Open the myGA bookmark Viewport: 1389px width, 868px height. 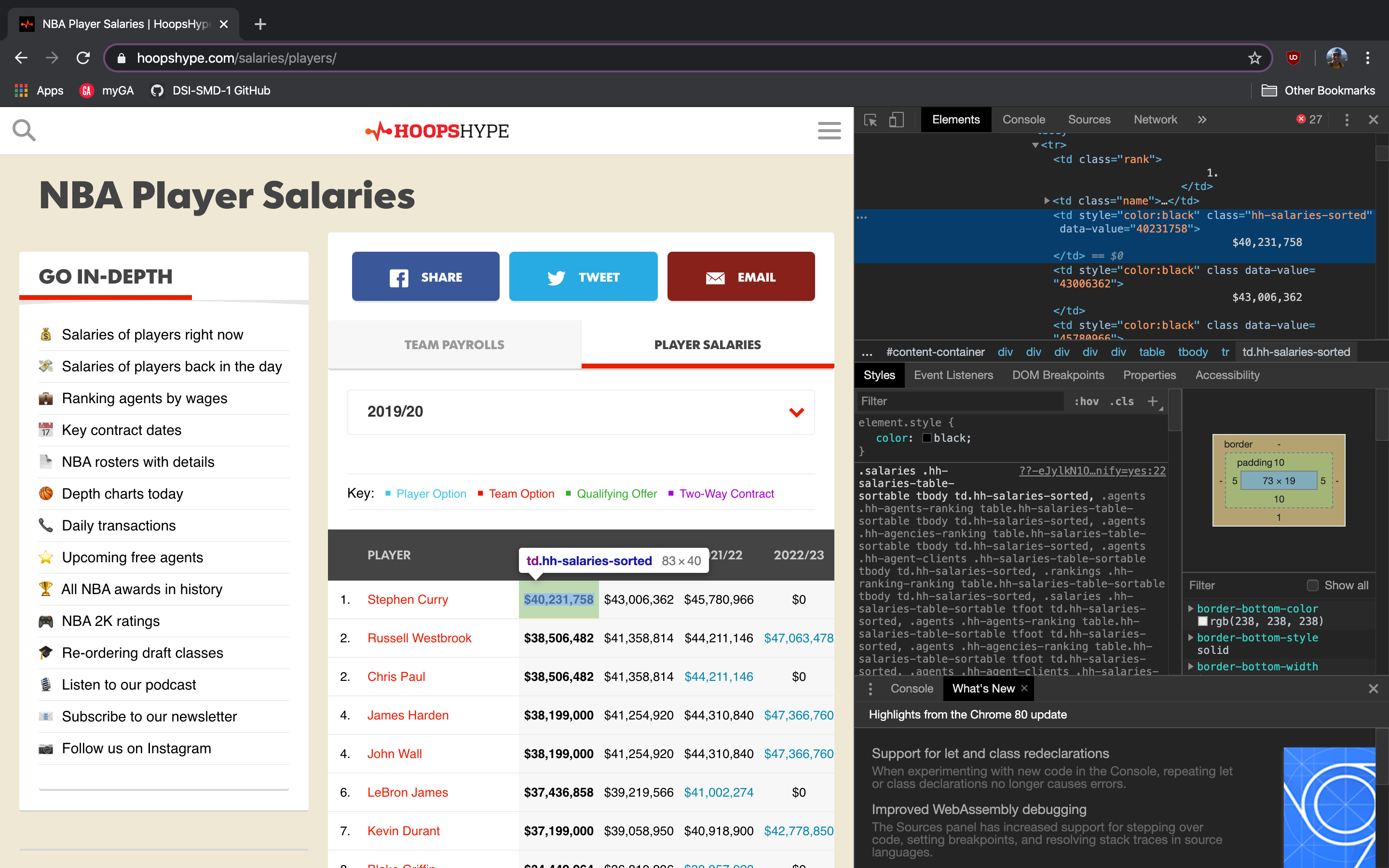click(x=107, y=91)
